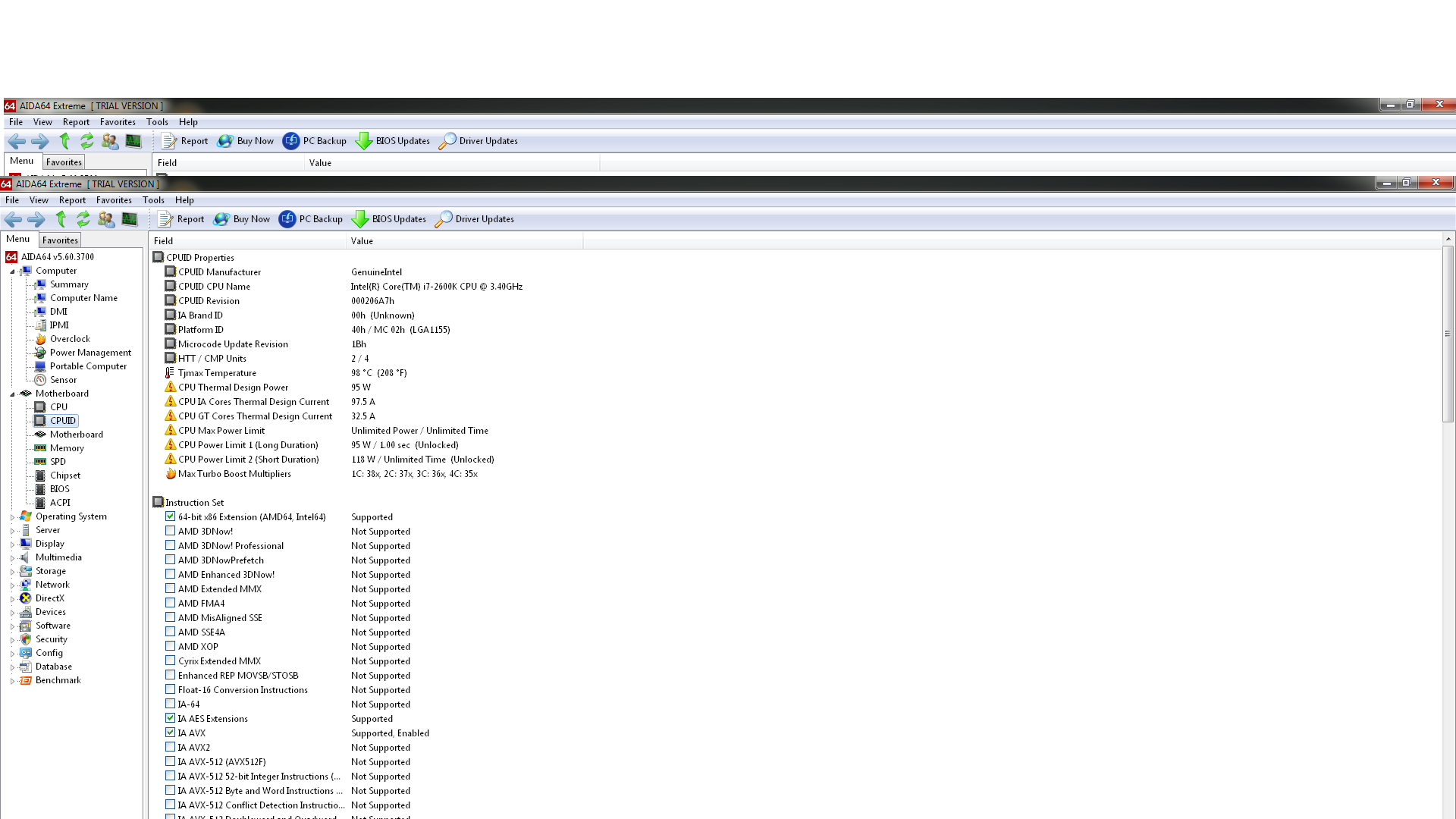Screen dimensions: 1456x819
Task: Expand the Security tree node
Action: pos(12,640)
